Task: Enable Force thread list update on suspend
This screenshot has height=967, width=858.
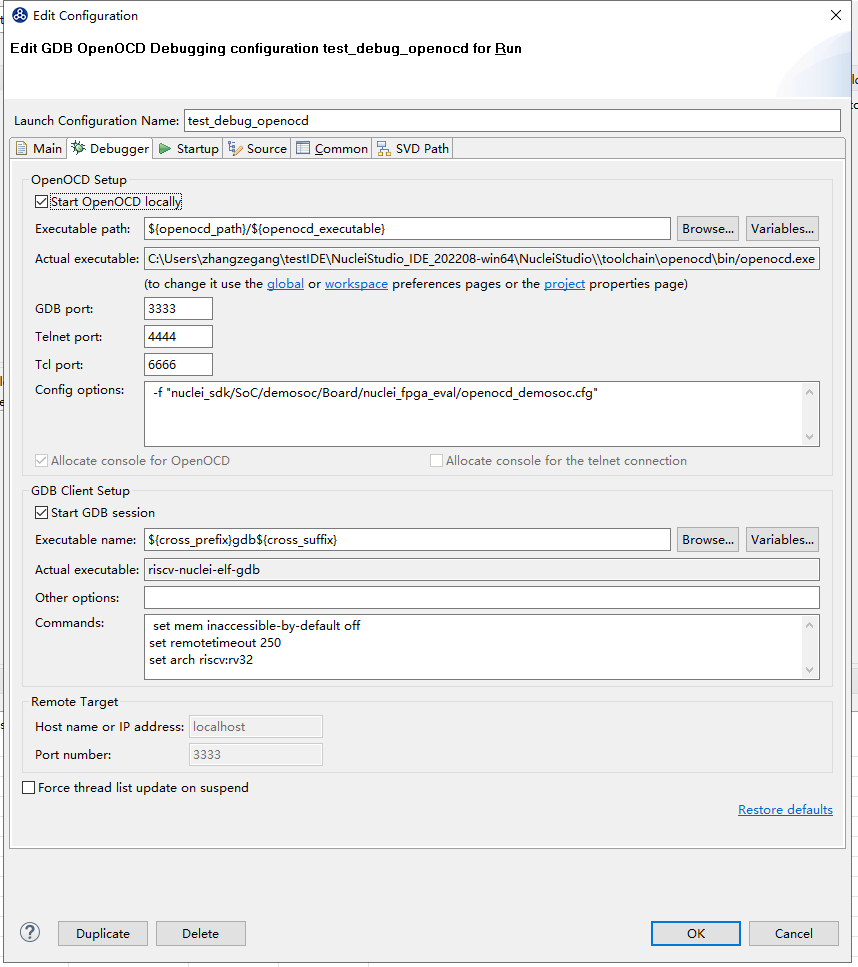Action: (x=29, y=788)
